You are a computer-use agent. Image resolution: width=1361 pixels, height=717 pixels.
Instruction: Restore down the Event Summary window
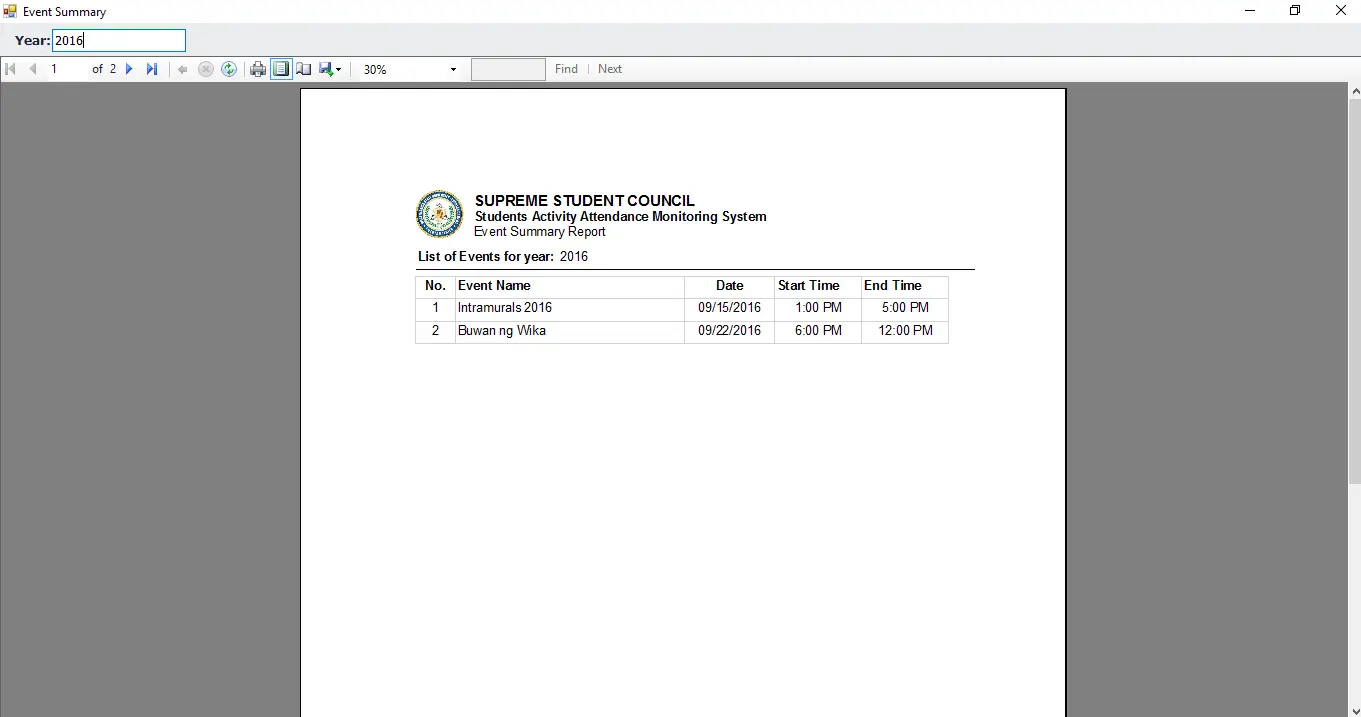1295,11
